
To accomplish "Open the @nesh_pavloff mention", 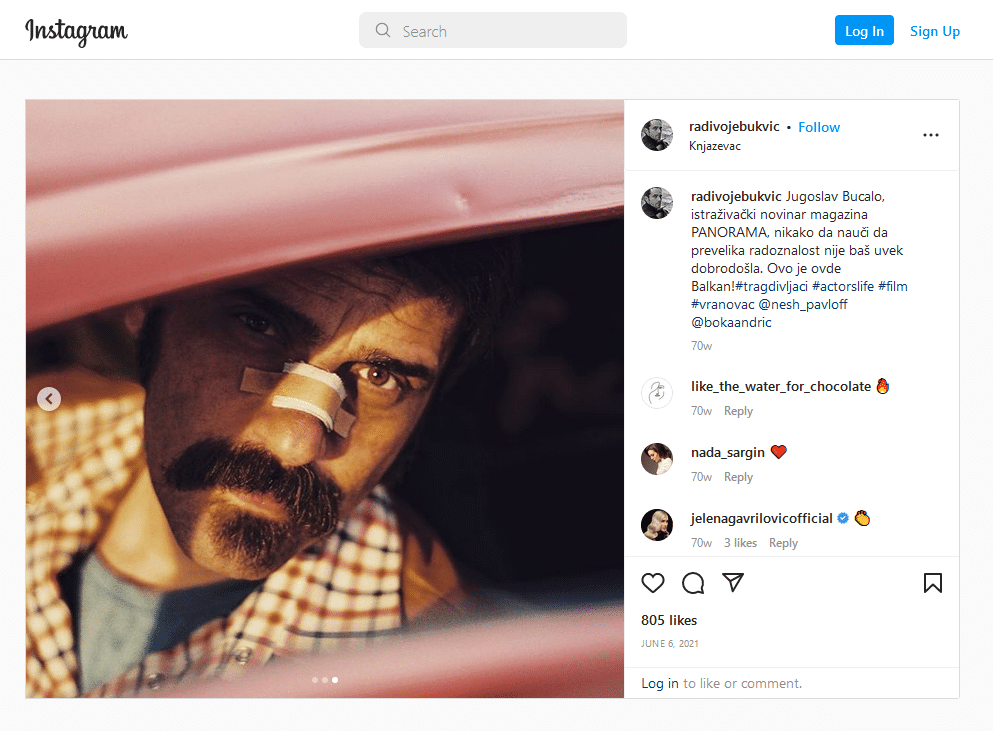I will tap(802, 305).
